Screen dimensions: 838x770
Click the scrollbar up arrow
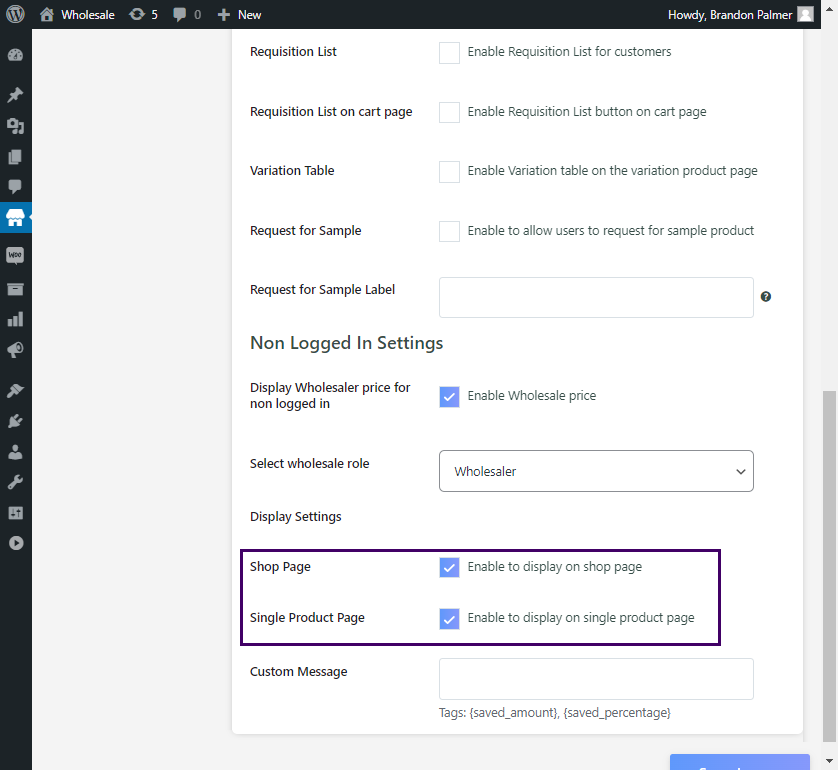829,7
